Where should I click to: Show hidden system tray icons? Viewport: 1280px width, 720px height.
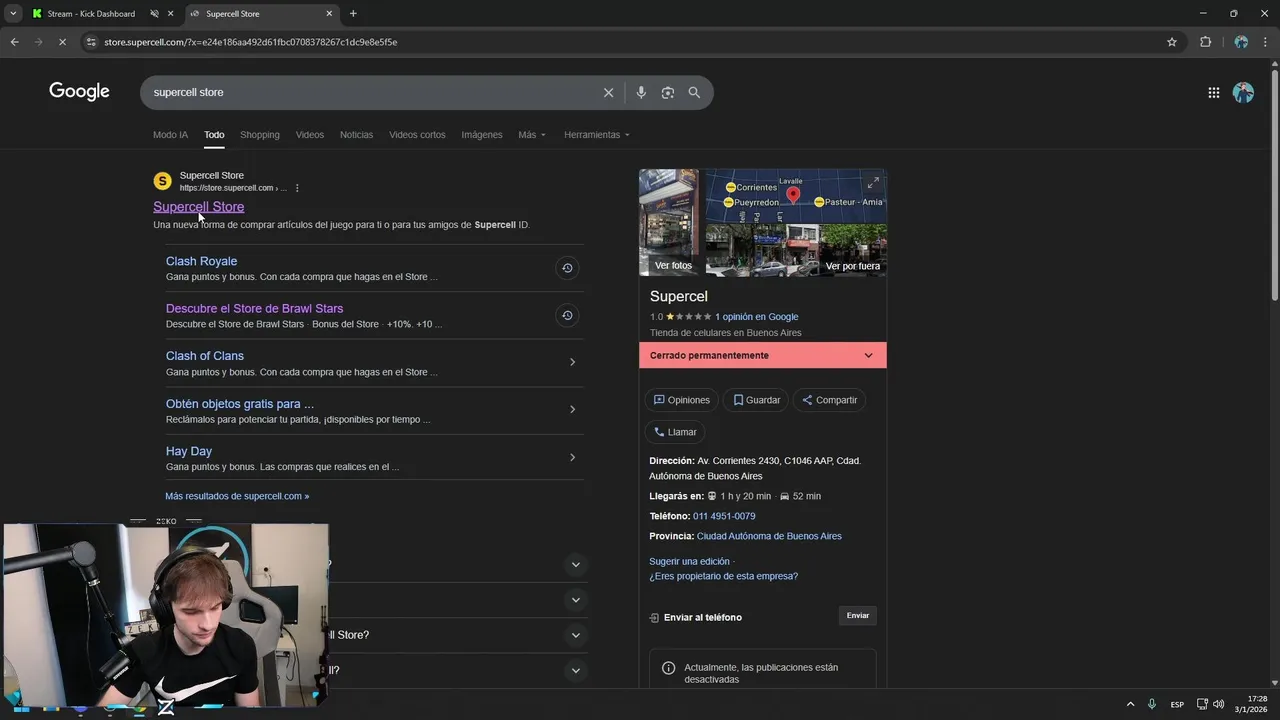click(x=1130, y=704)
